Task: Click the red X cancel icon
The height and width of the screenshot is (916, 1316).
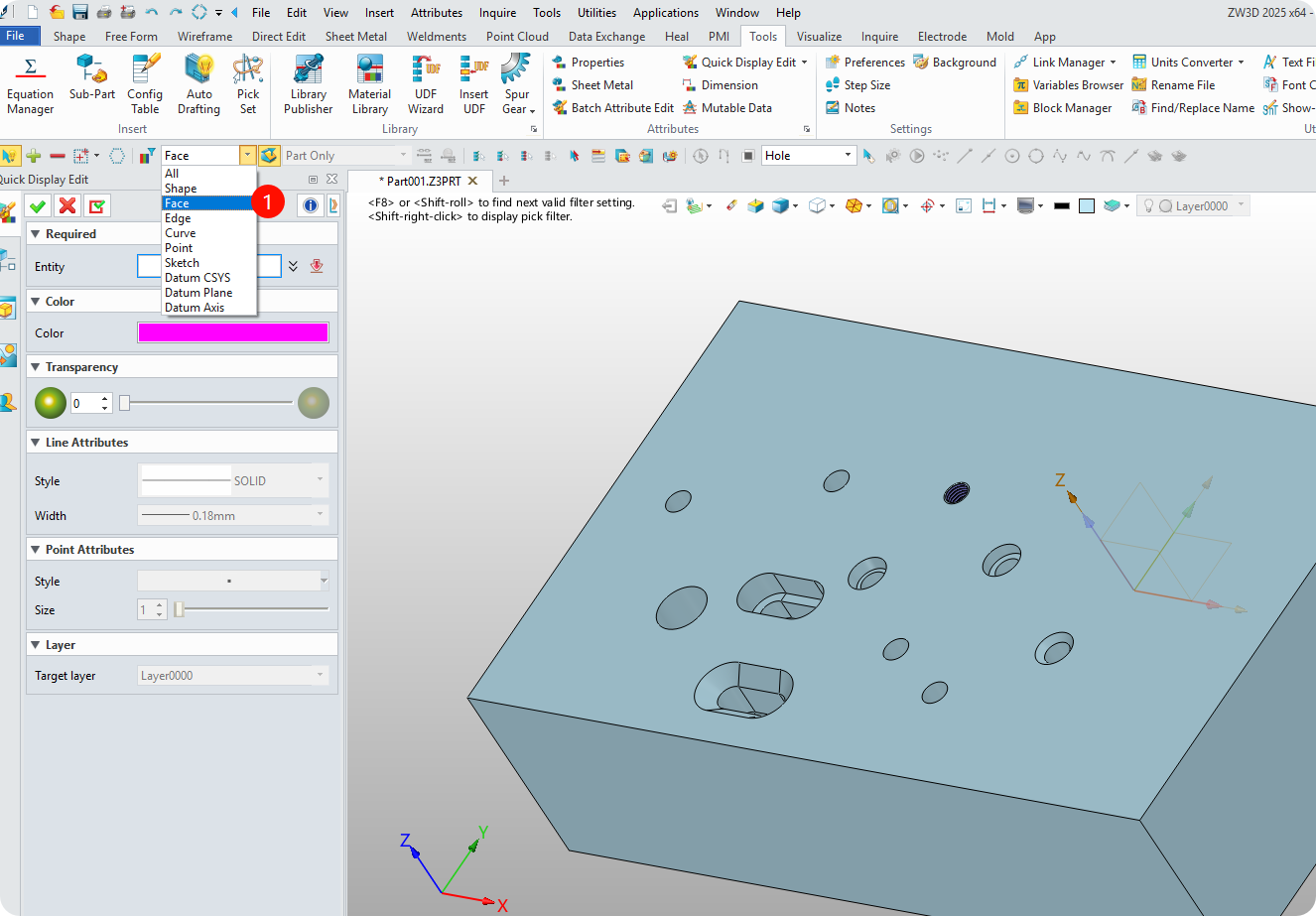Action: (x=67, y=205)
